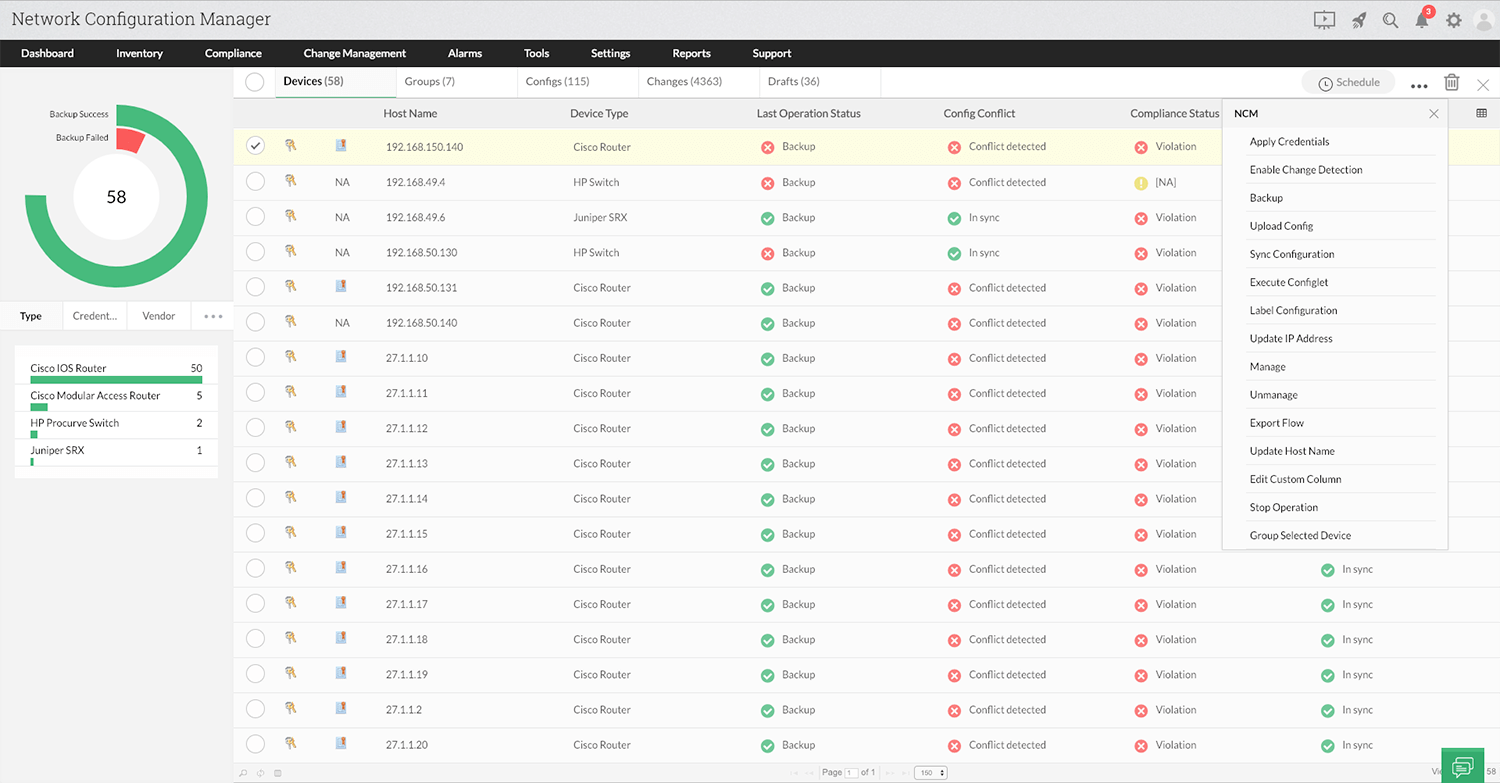Open the column chooser grid icon above the table
This screenshot has height=783, width=1500.
click(x=1482, y=113)
